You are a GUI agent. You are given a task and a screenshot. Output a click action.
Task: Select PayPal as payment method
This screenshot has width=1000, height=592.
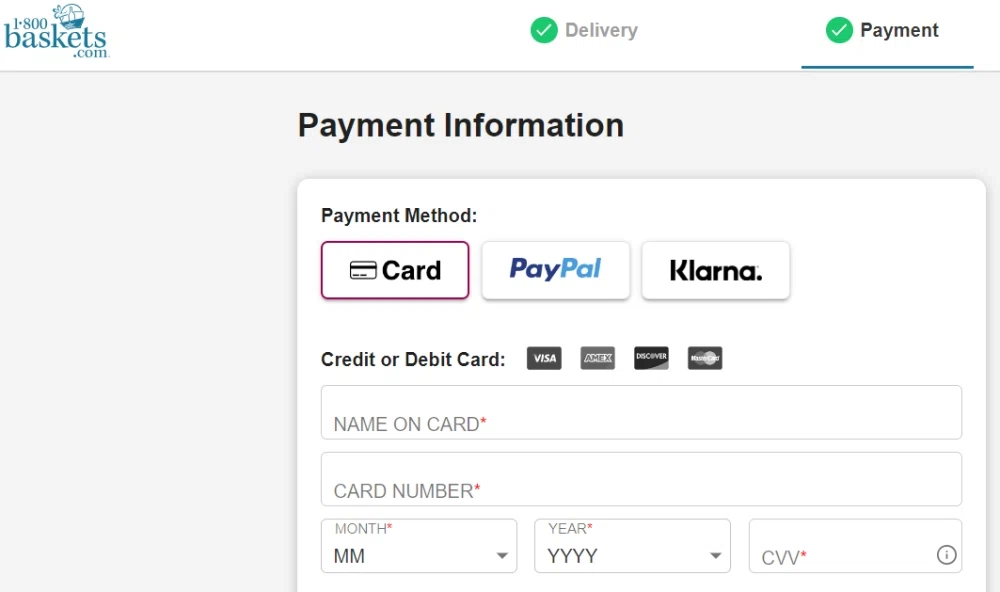555,270
